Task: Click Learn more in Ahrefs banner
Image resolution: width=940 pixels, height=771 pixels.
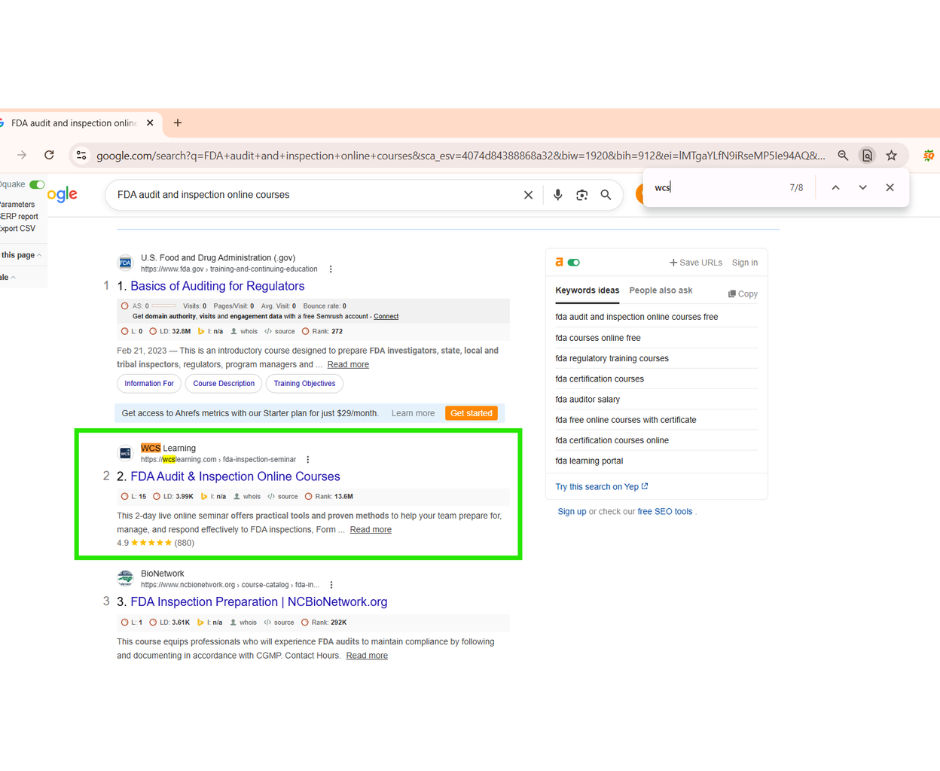Action: tap(413, 413)
